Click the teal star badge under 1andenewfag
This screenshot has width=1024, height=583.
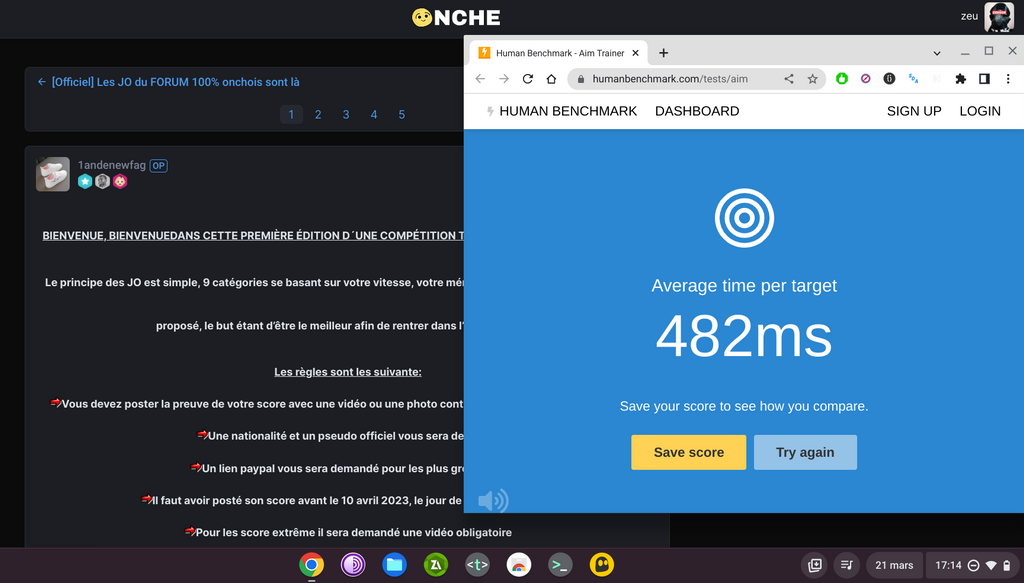click(85, 181)
